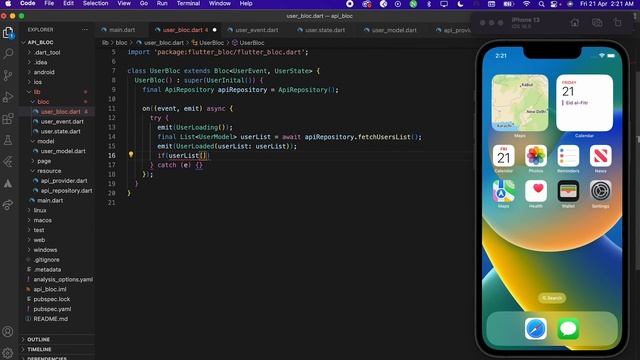The width and height of the screenshot is (640, 360).
Task: Click the simulator Rotate icon
Action: pyautogui.click(x=618, y=23)
